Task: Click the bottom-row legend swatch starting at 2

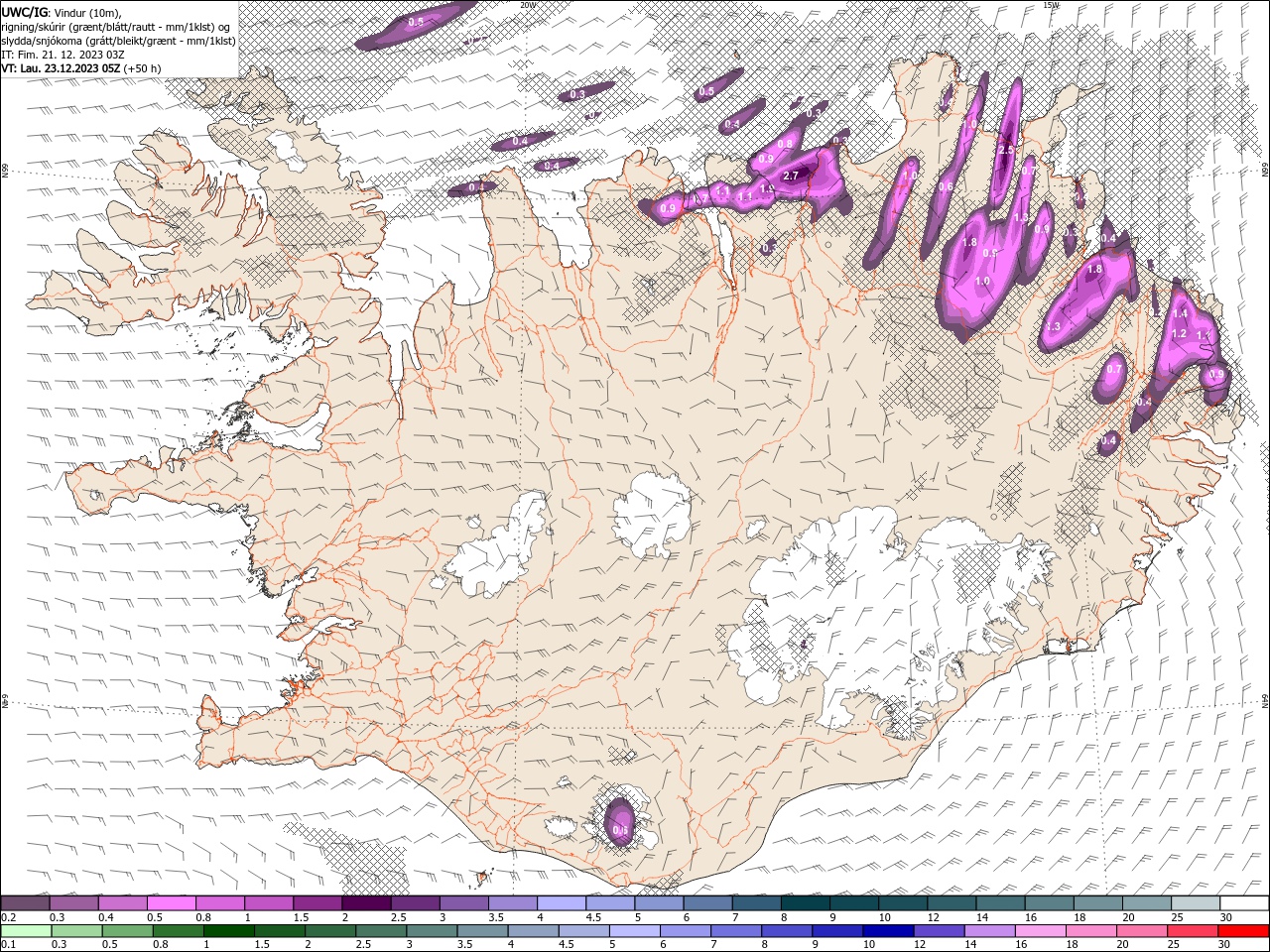Action: (329, 931)
